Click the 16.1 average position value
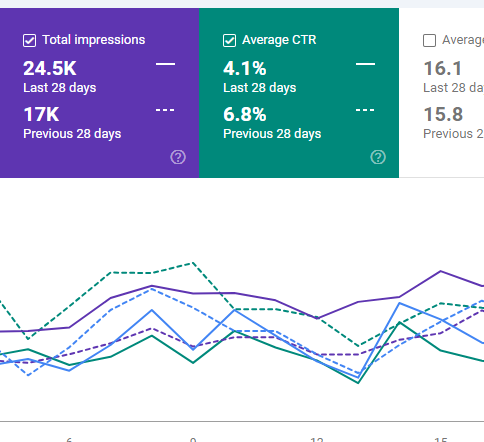 pos(443,68)
